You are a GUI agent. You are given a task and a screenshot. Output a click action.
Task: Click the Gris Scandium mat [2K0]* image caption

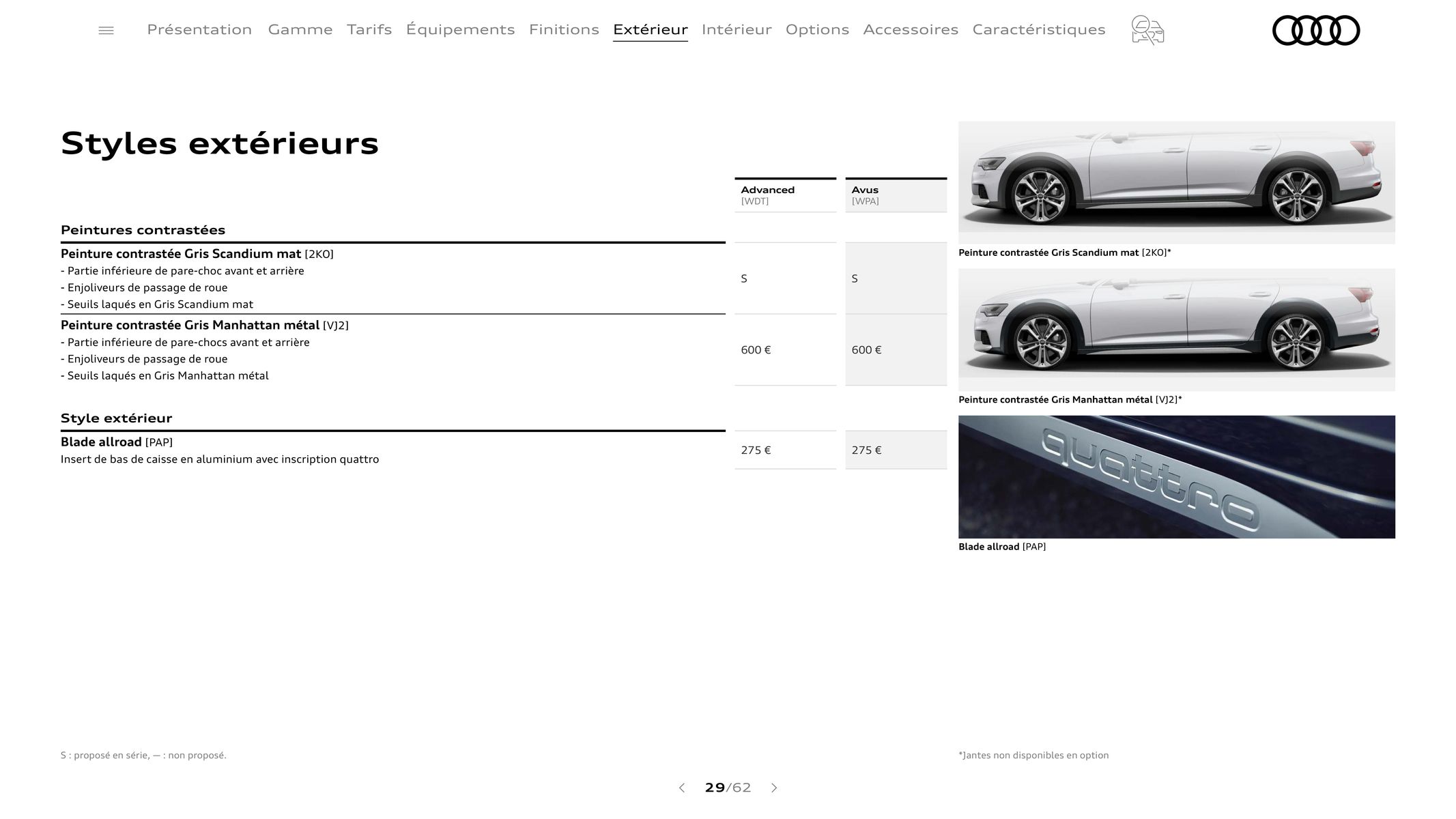tap(1065, 253)
